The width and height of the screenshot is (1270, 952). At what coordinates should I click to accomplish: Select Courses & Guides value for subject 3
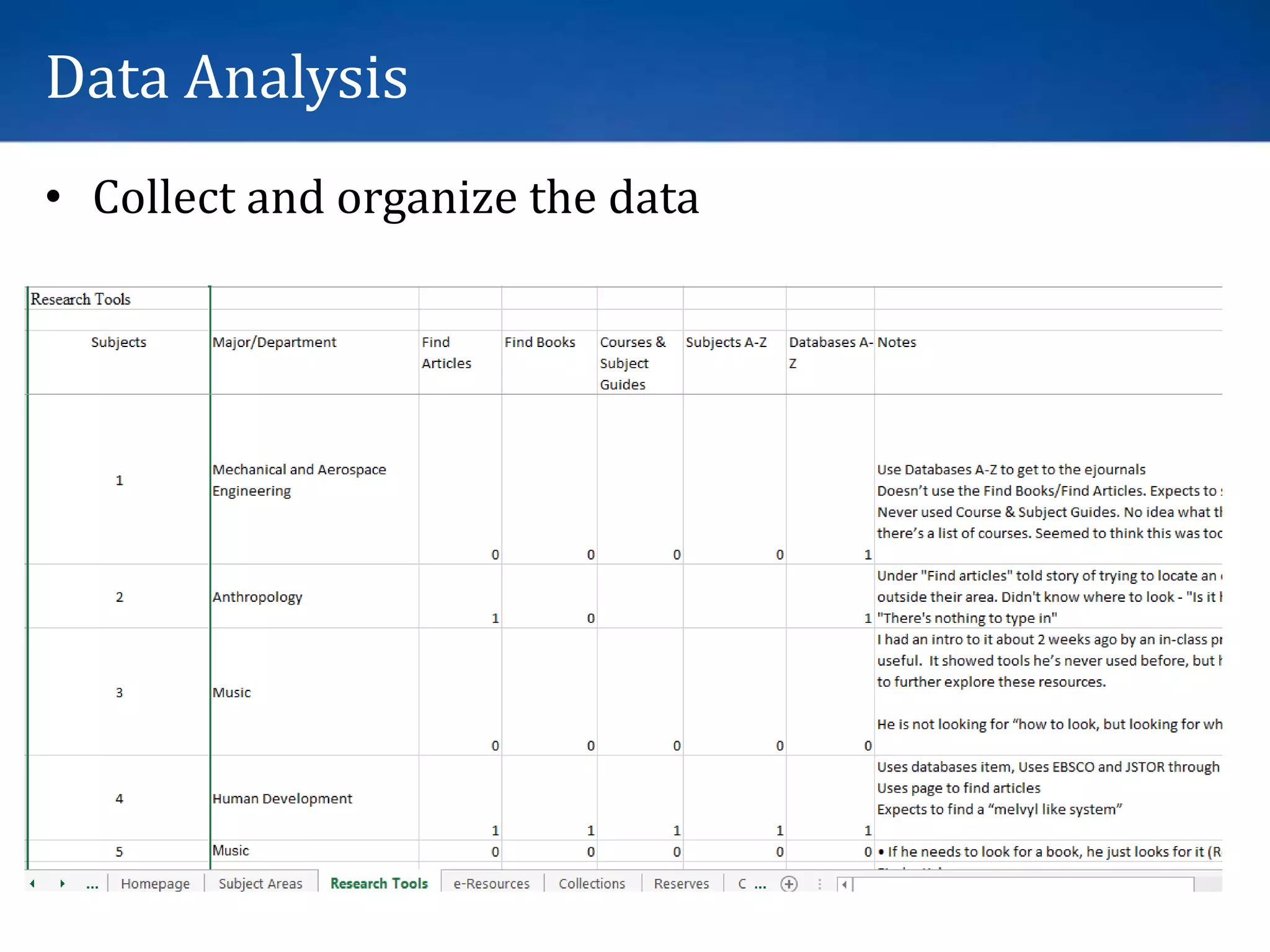(640, 692)
